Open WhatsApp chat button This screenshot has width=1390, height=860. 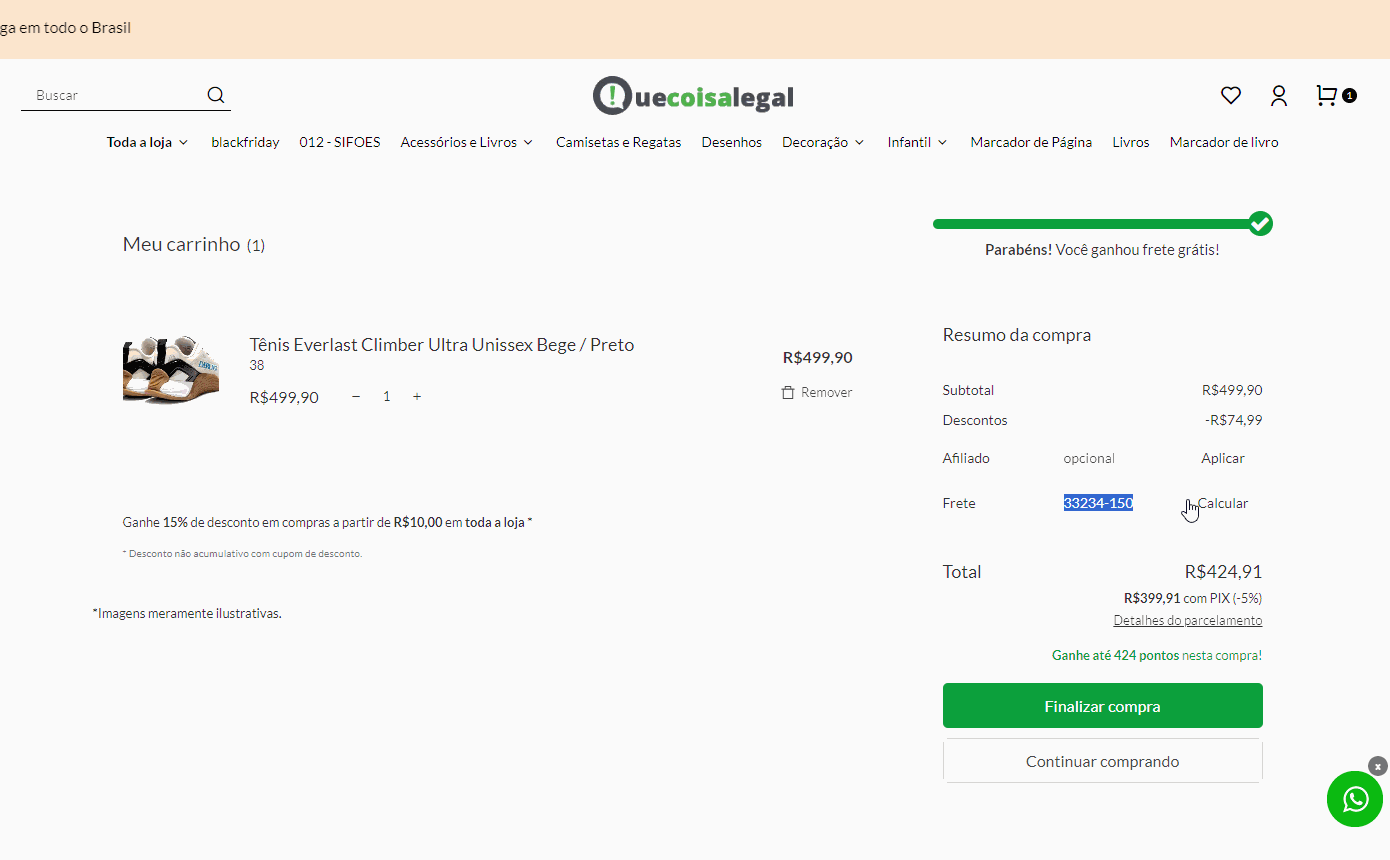1355,799
